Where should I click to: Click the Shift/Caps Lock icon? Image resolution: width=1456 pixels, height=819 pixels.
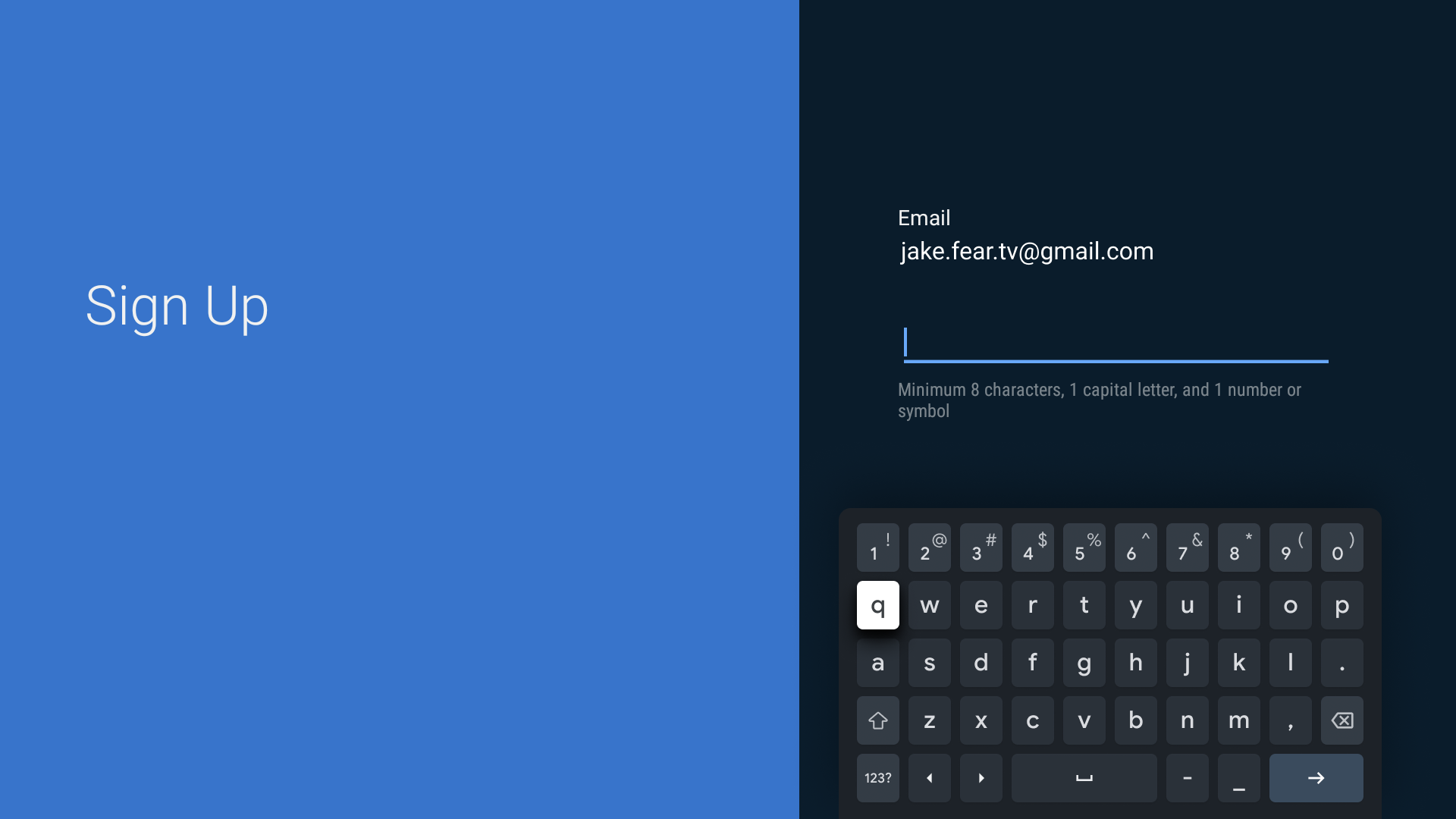pos(877,720)
